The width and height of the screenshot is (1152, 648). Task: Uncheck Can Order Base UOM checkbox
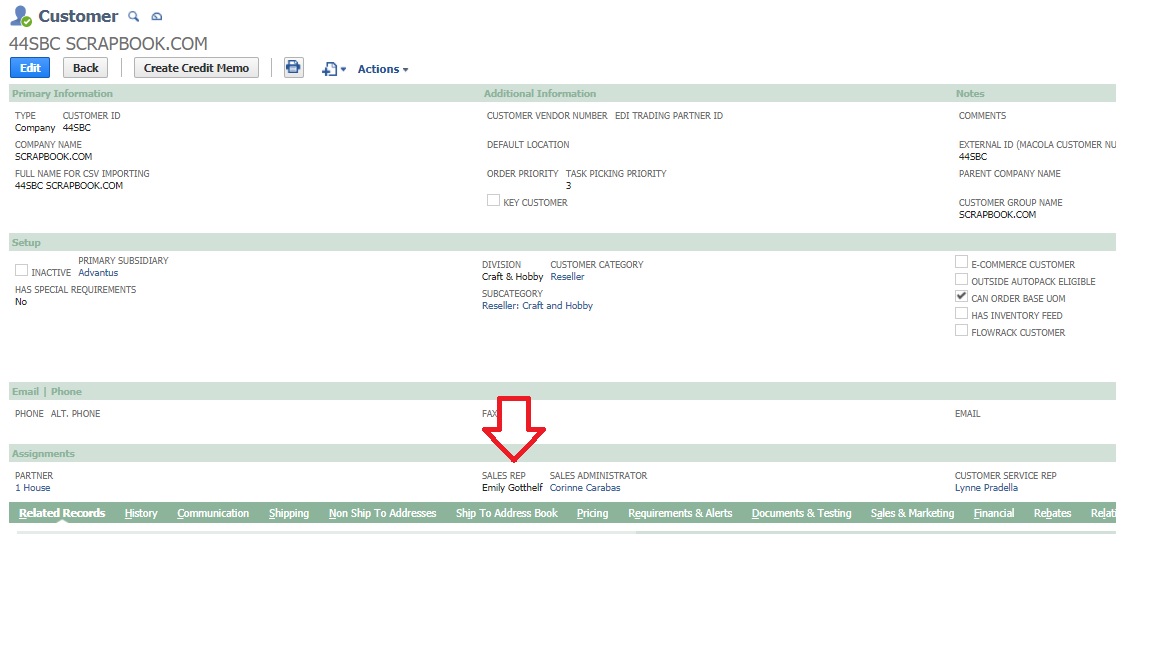(961, 296)
